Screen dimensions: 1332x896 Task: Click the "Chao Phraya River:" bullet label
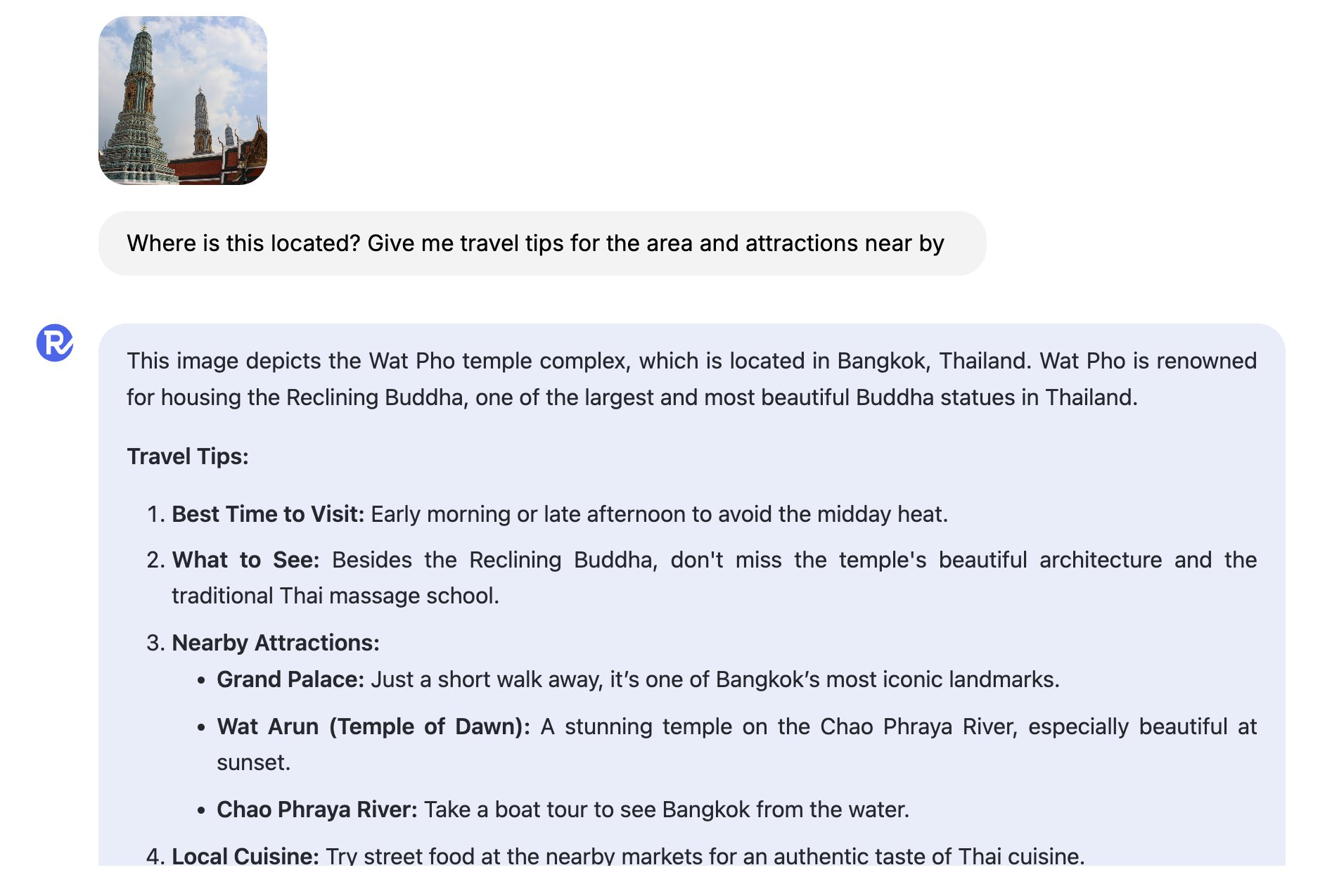(x=316, y=809)
